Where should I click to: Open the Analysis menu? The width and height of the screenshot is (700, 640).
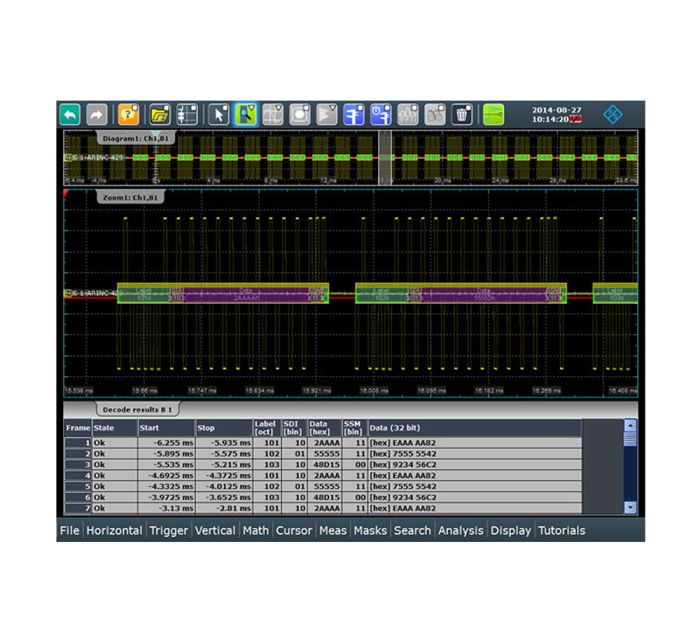tap(461, 531)
